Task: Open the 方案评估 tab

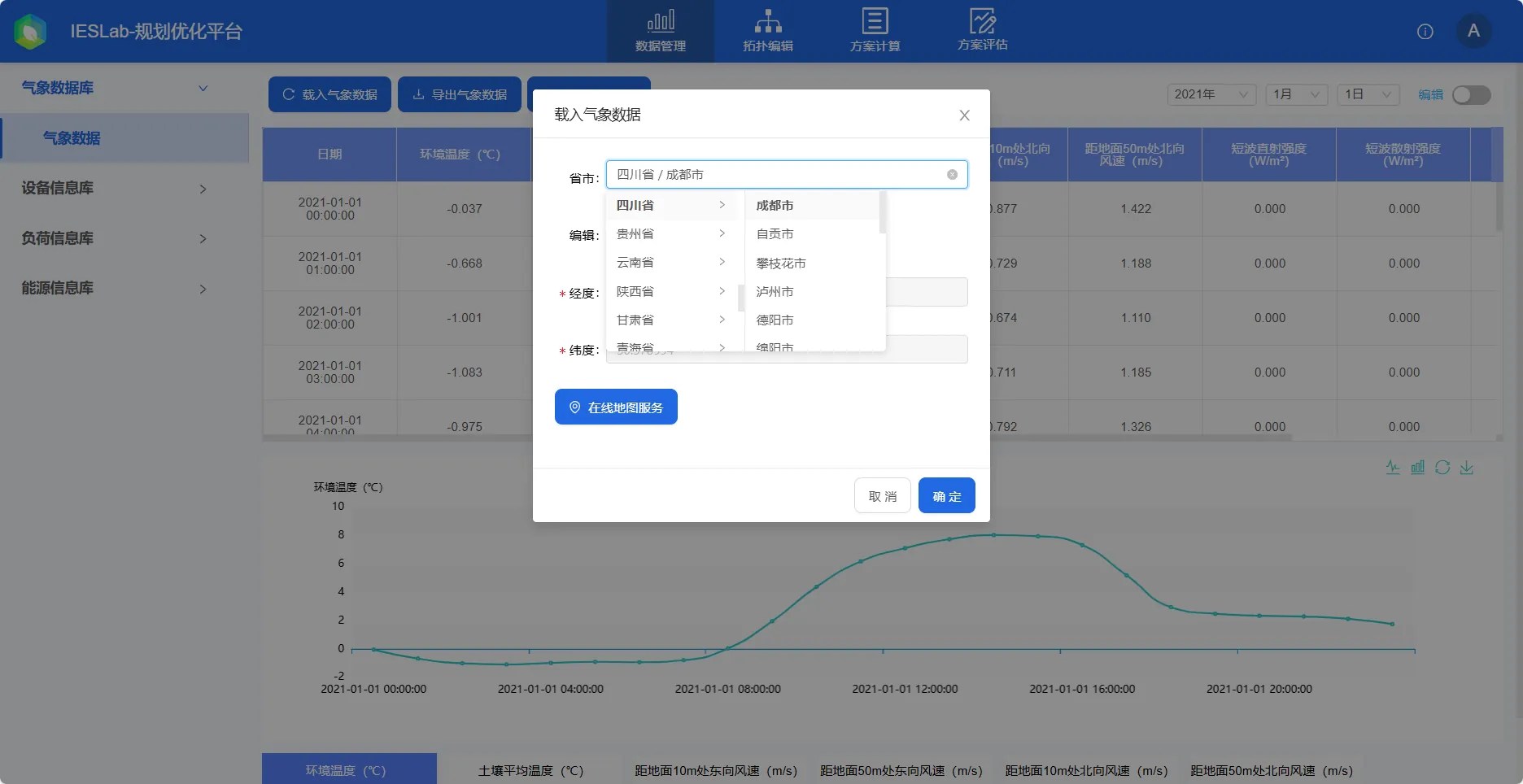Action: click(x=983, y=32)
